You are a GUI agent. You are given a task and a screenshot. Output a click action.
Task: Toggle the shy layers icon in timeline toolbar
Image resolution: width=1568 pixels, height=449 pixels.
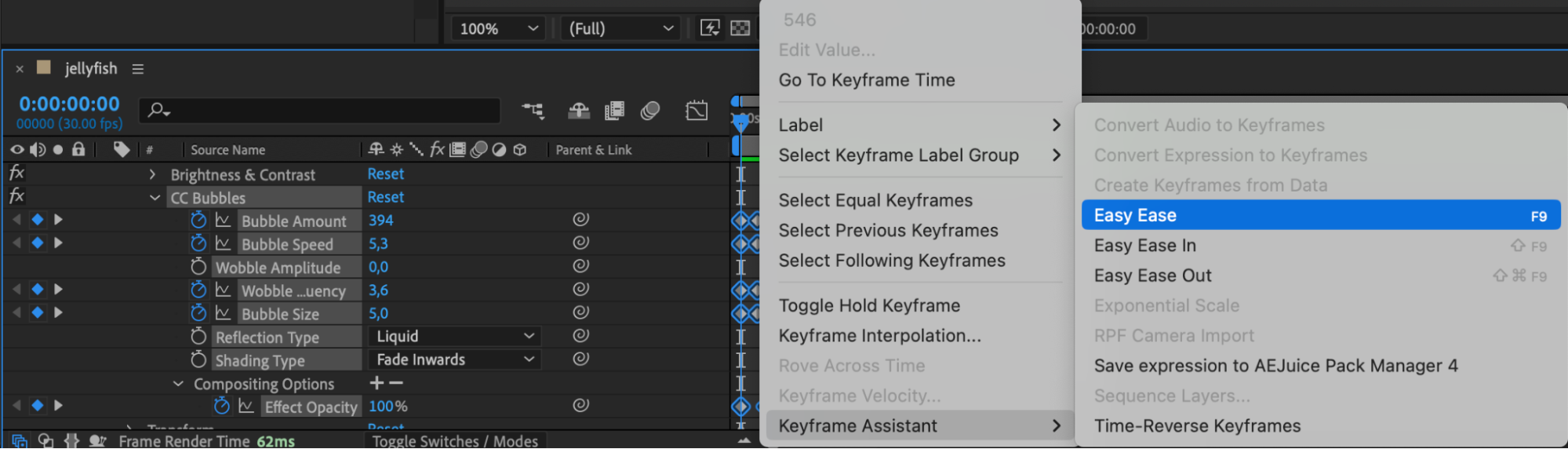tap(579, 111)
